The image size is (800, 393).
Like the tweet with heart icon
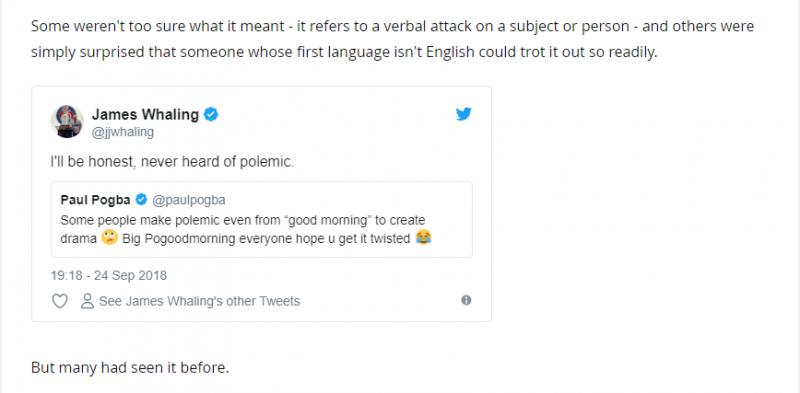click(60, 301)
